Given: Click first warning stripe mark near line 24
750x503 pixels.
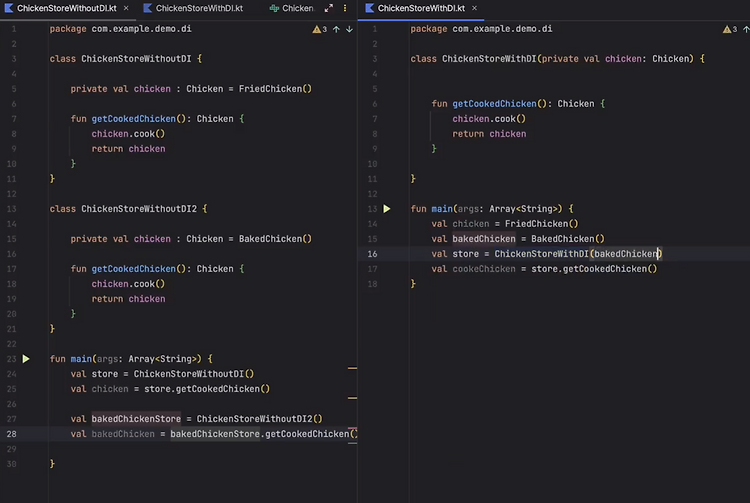Looking at the screenshot, I should [353, 368].
